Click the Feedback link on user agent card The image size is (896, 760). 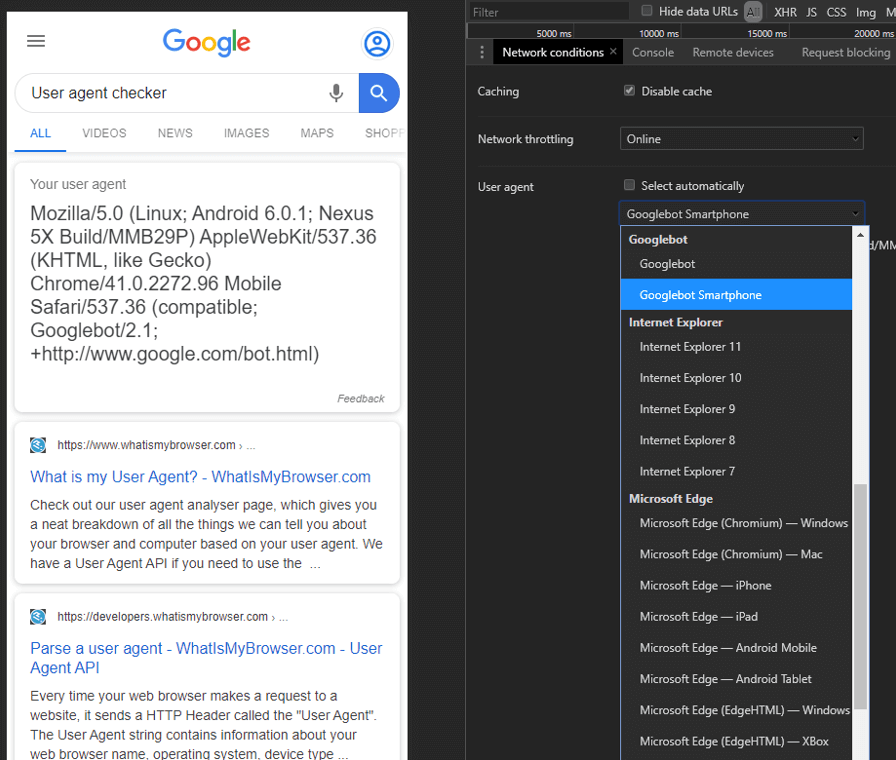click(x=361, y=398)
